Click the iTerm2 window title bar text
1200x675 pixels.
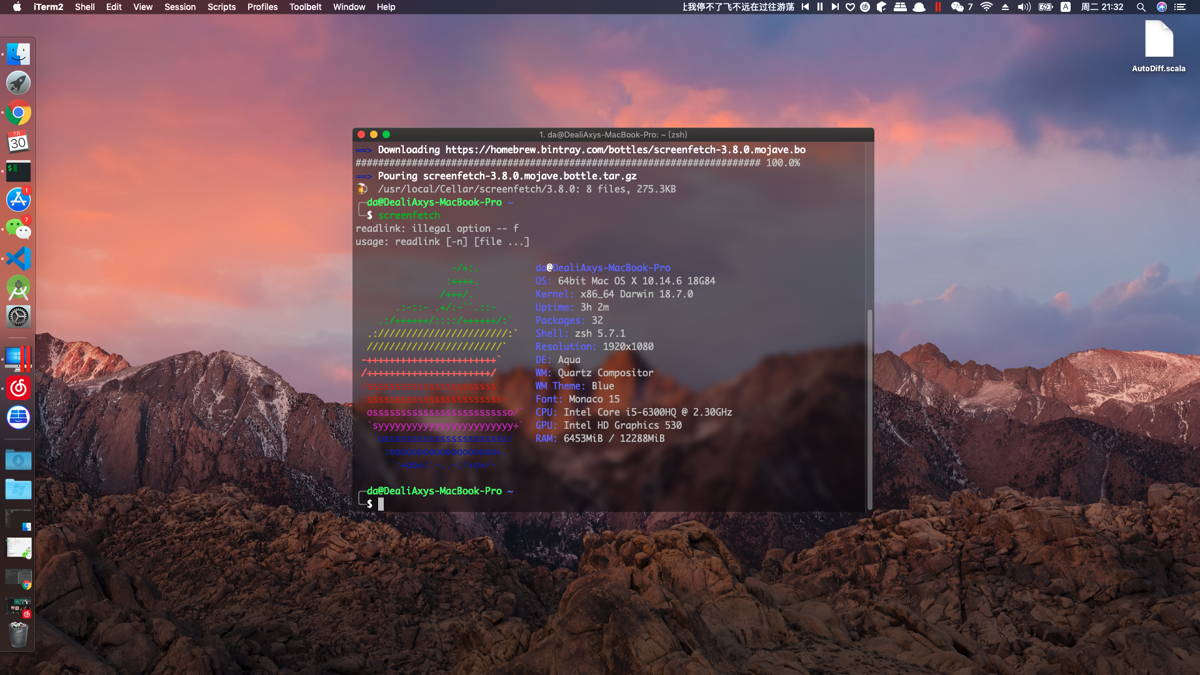pyautogui.click(x=613, y=135)
